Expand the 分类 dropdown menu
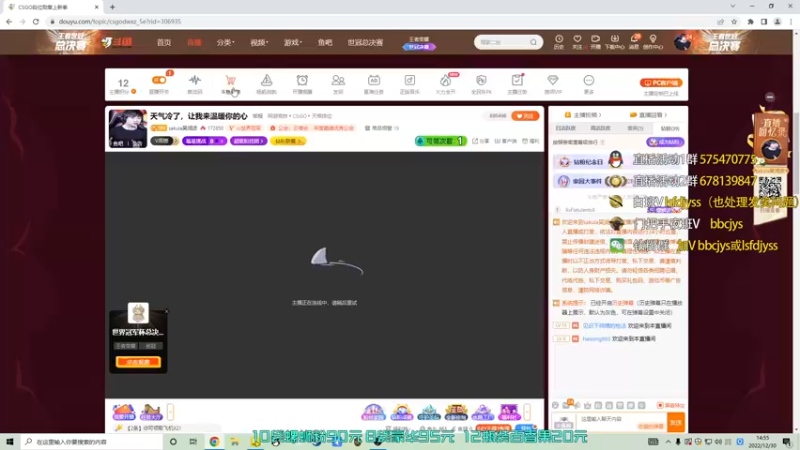800x450 pixels. pos(225,42)
